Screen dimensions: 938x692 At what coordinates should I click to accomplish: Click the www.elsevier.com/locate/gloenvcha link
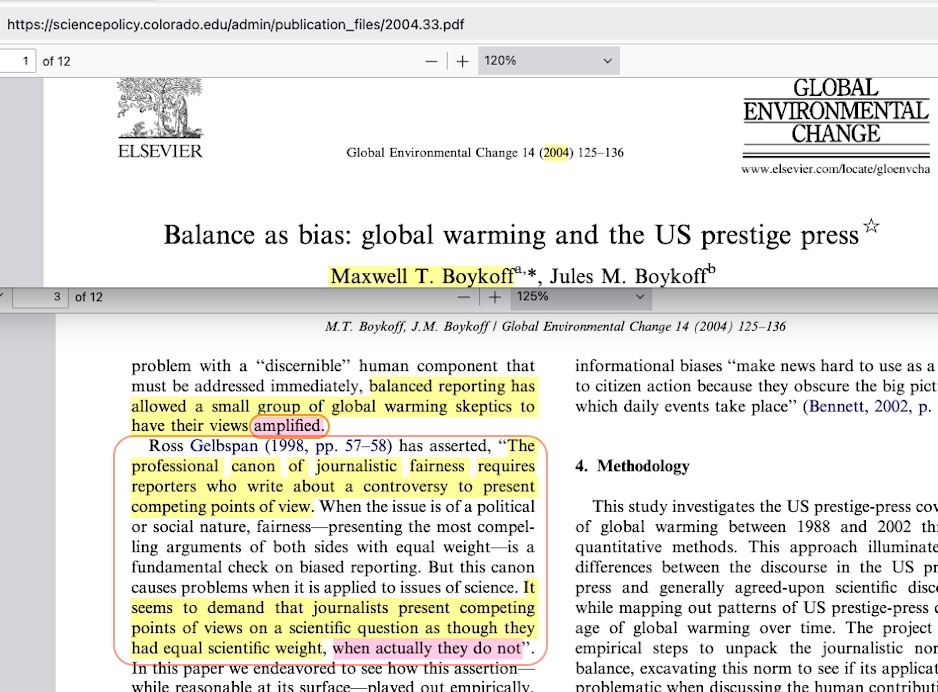click(835, 170)
